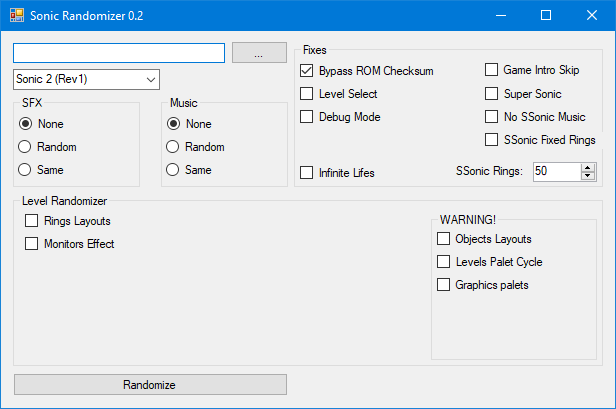
Task: Enable the Level Select checkbox
Action: click(x=308, y=94)
